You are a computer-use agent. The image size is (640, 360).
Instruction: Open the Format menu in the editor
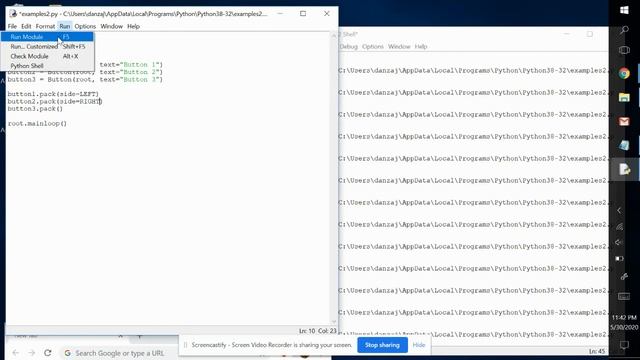pyautogui.click(x=45, y=26)
